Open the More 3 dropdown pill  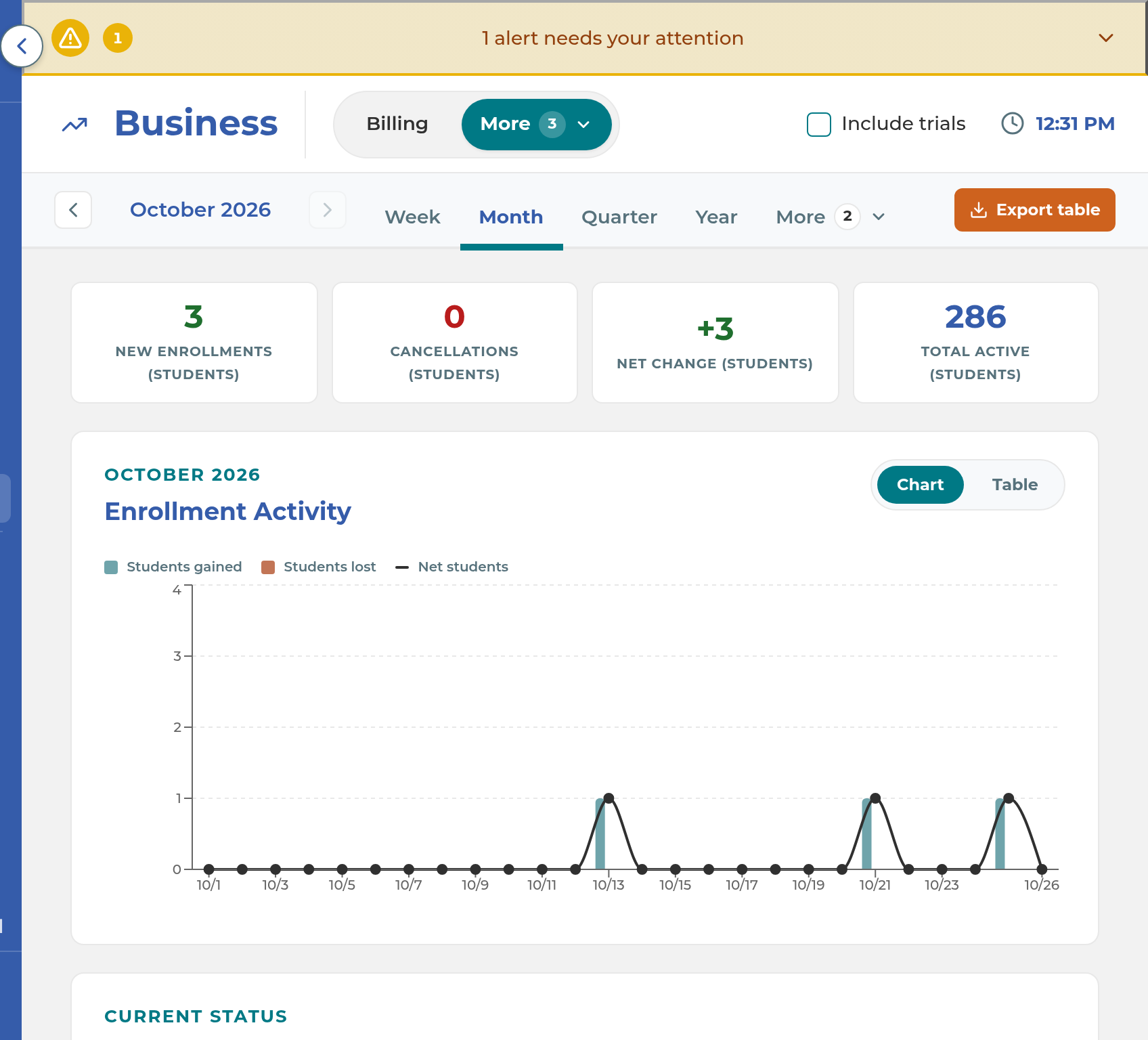[536, 125]
